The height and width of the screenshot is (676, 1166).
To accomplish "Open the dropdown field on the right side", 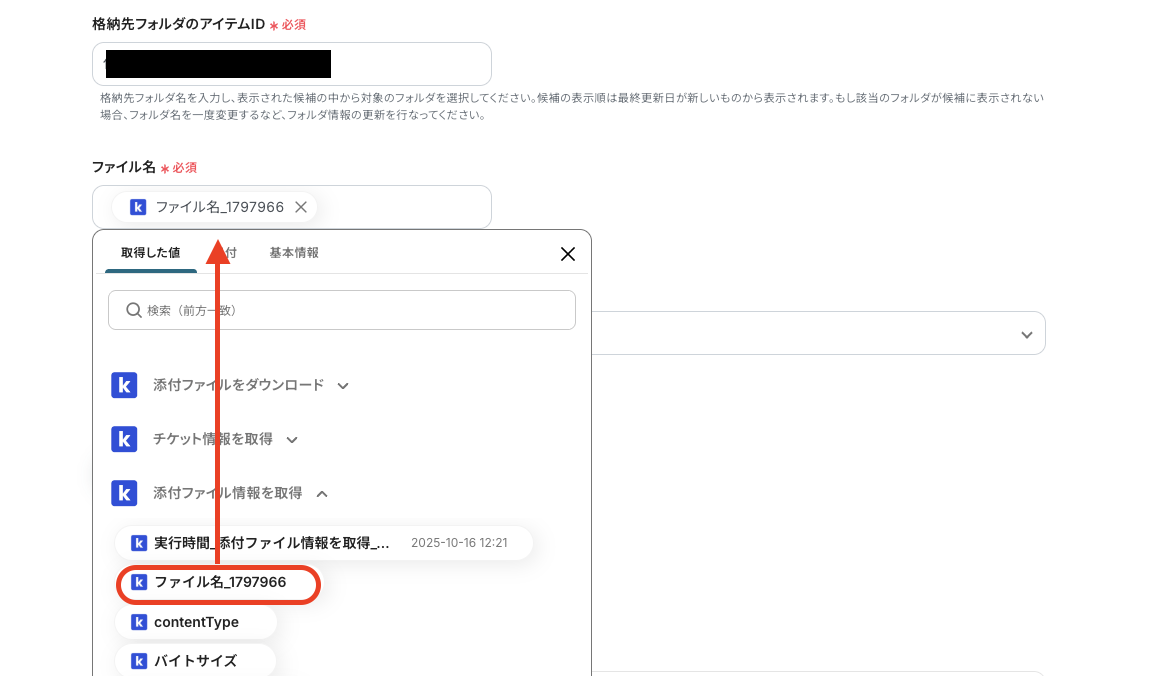I will [x=1027, y=333].
